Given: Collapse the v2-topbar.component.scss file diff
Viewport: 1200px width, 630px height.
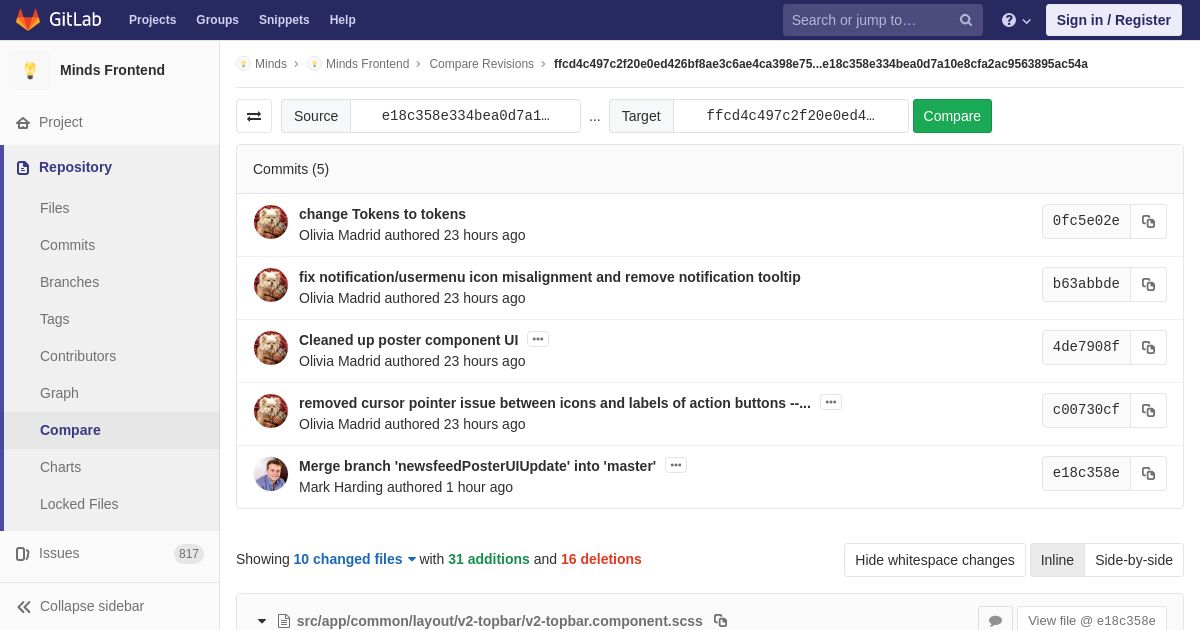Looking at the screenshot, I should (262, 621).
